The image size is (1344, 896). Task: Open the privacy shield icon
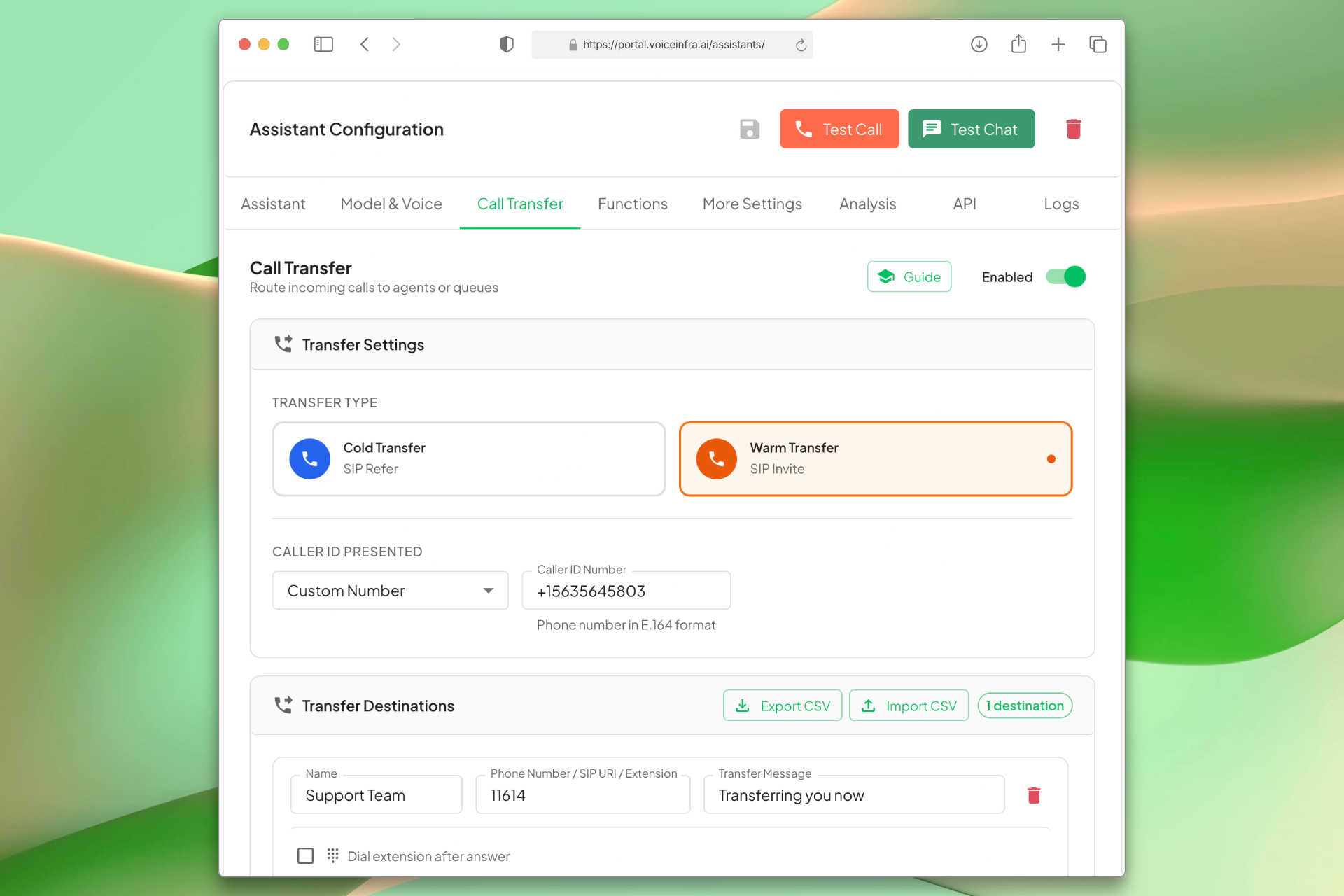click(507, 45)
